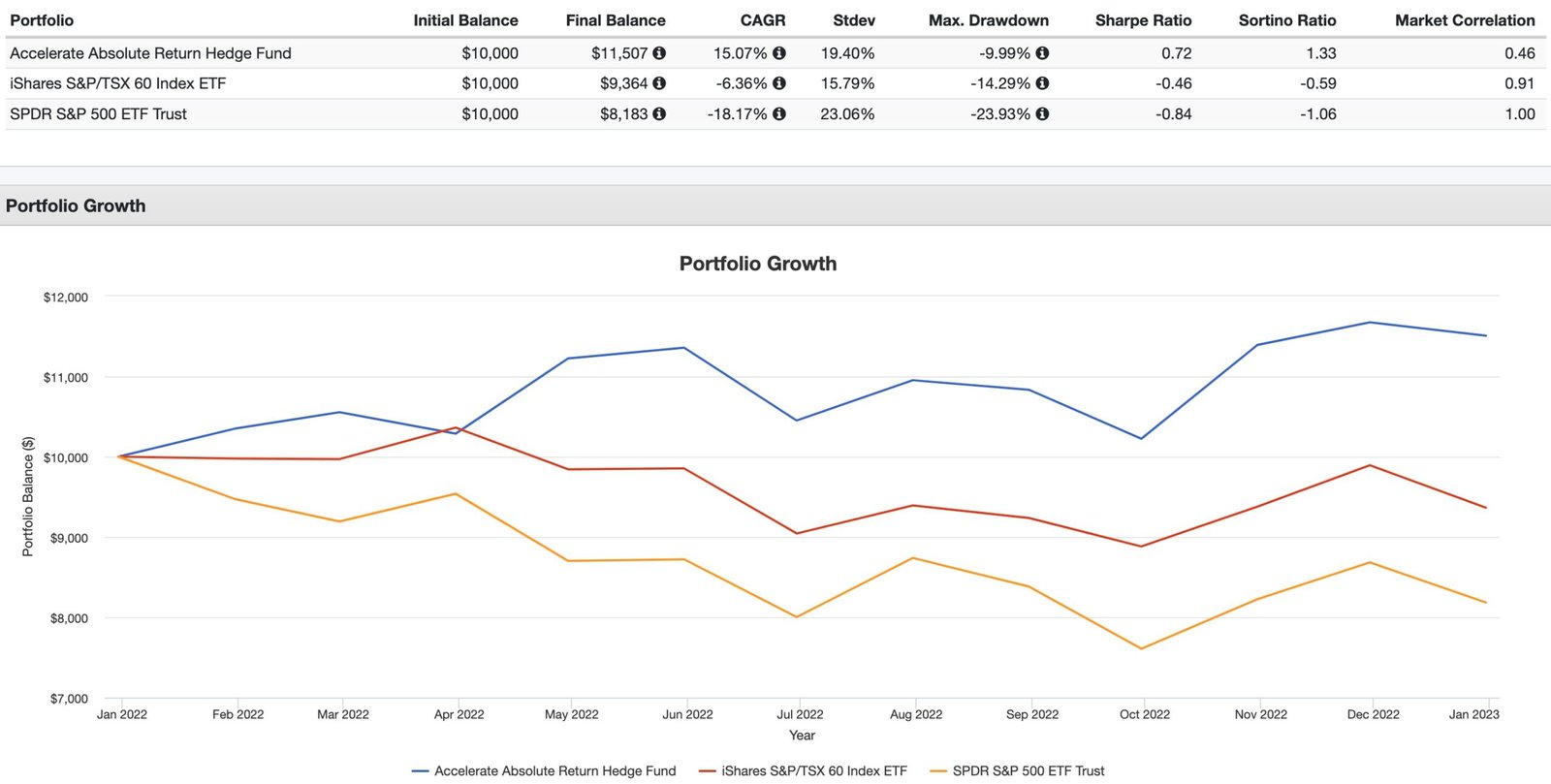This screenshot has height=784, width=1551.
Task: Click the Stdev column header
Action: pyautogui.click(x=854, y=20)
